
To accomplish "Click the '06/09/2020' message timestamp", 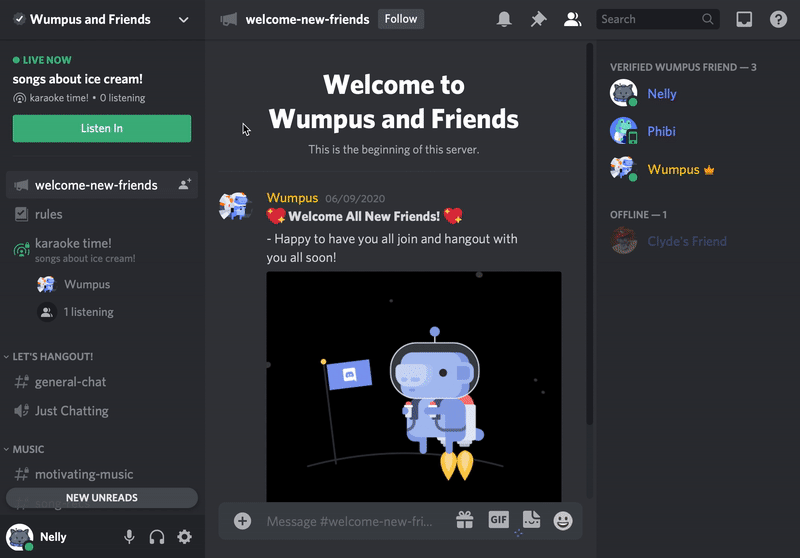I will (x=355, y=198).
